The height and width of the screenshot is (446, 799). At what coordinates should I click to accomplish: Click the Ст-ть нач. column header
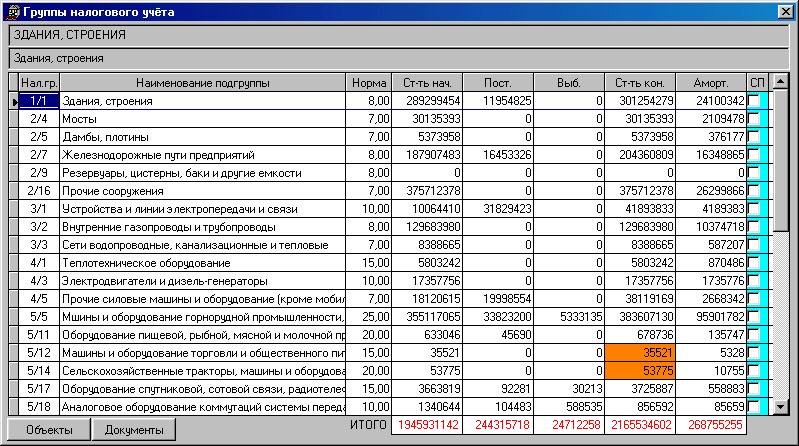click(427, 83)
